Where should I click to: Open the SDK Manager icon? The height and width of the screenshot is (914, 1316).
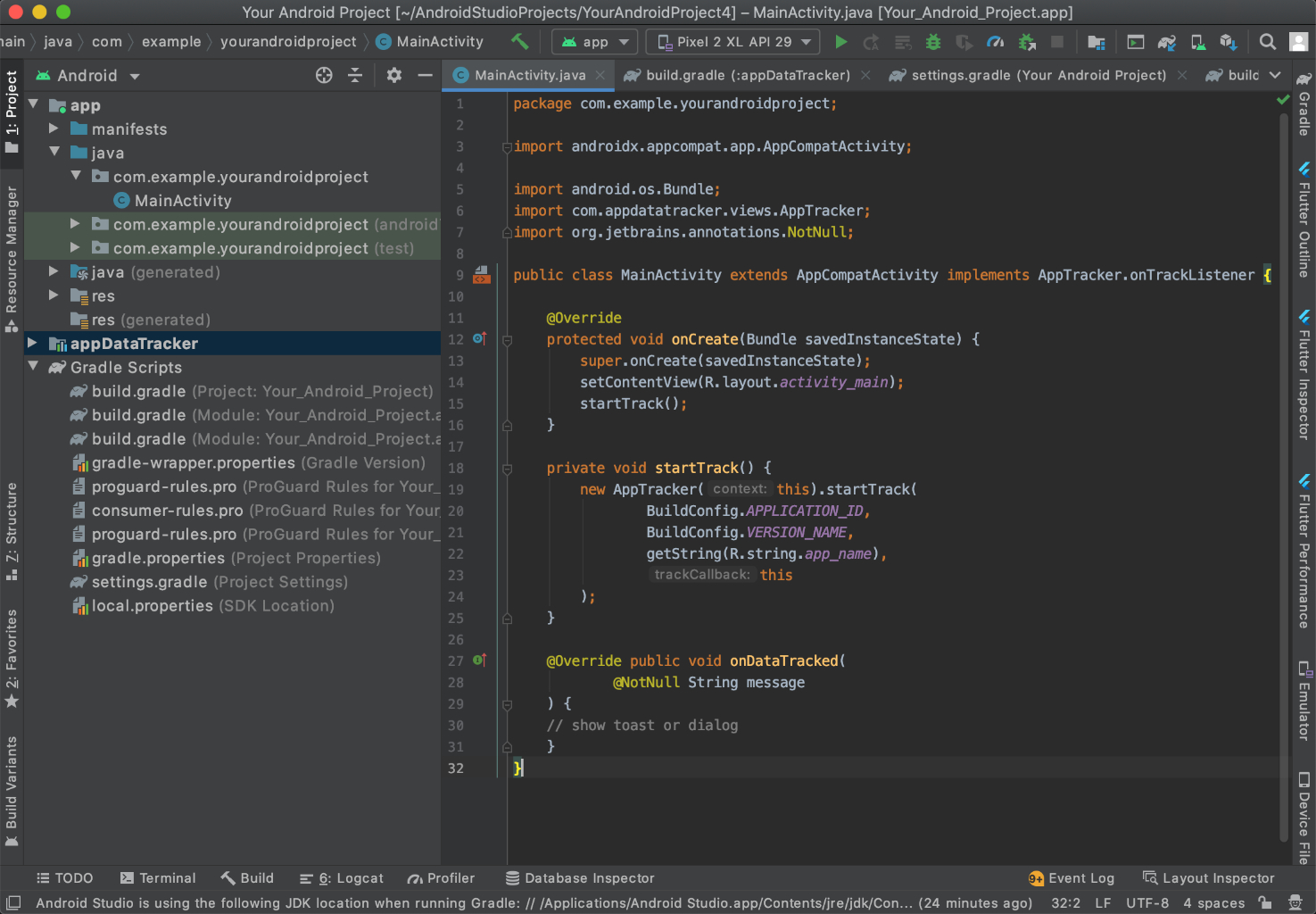1229,42
